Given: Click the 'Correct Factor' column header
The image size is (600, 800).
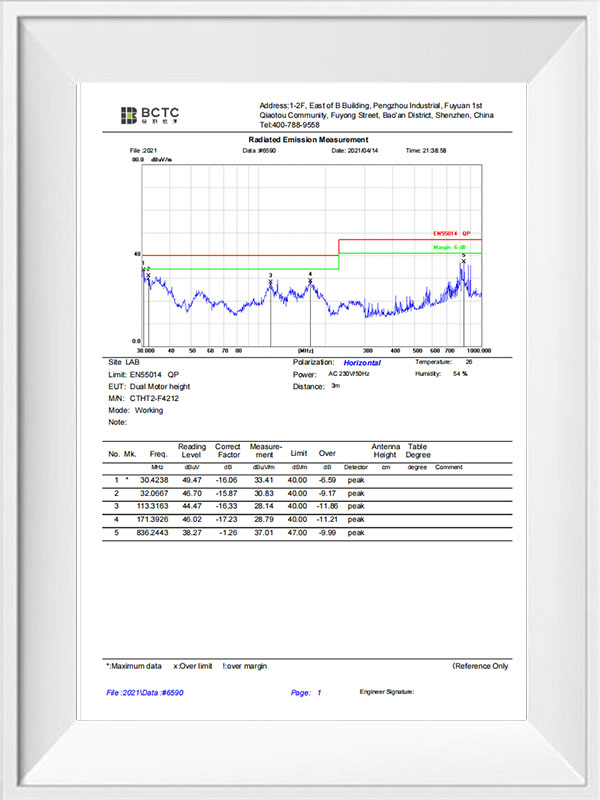Looking at the screenshot, I should pyautogui.click(x=228, y=451).
